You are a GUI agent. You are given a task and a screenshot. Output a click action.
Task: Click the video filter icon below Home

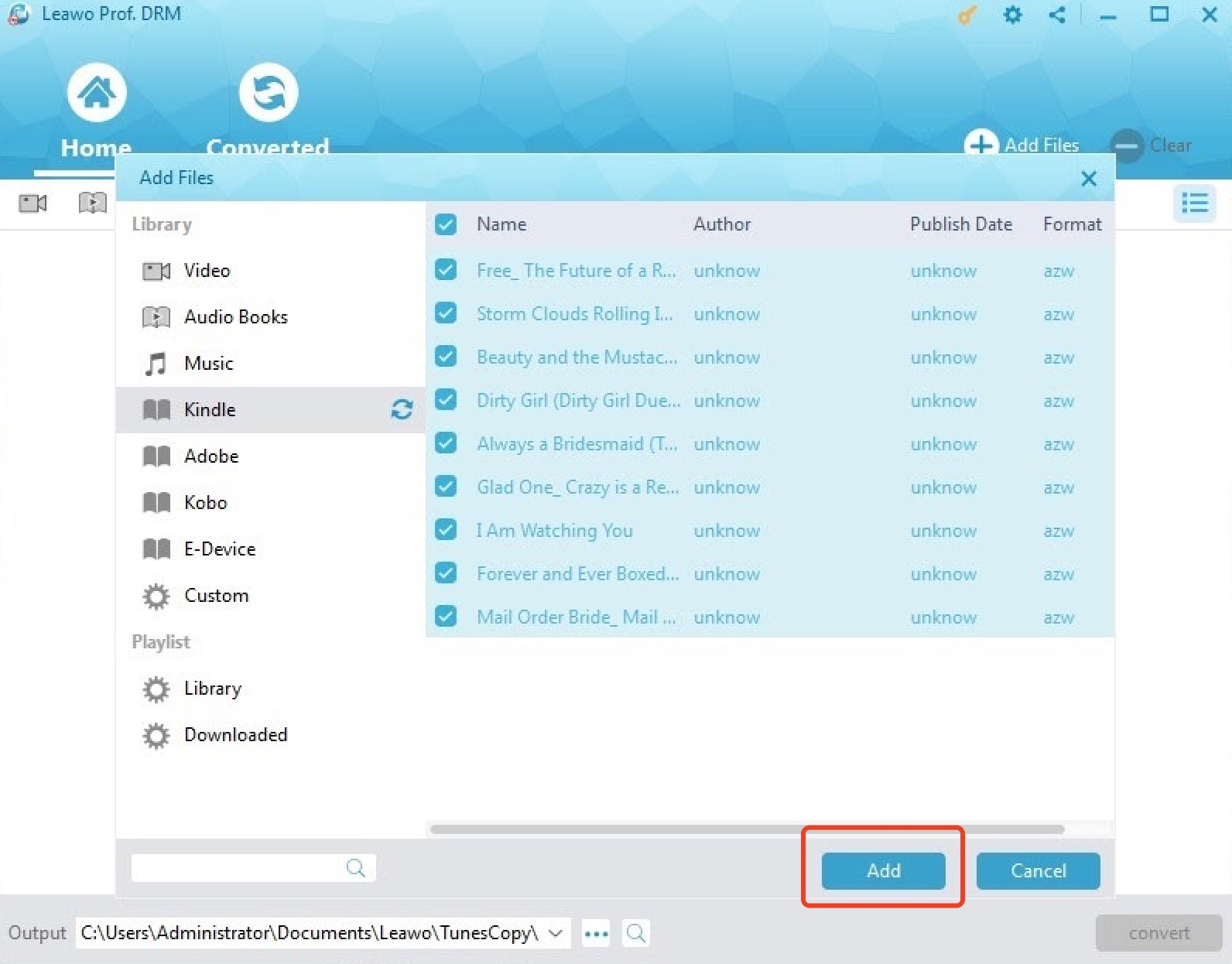coord(33,203)
